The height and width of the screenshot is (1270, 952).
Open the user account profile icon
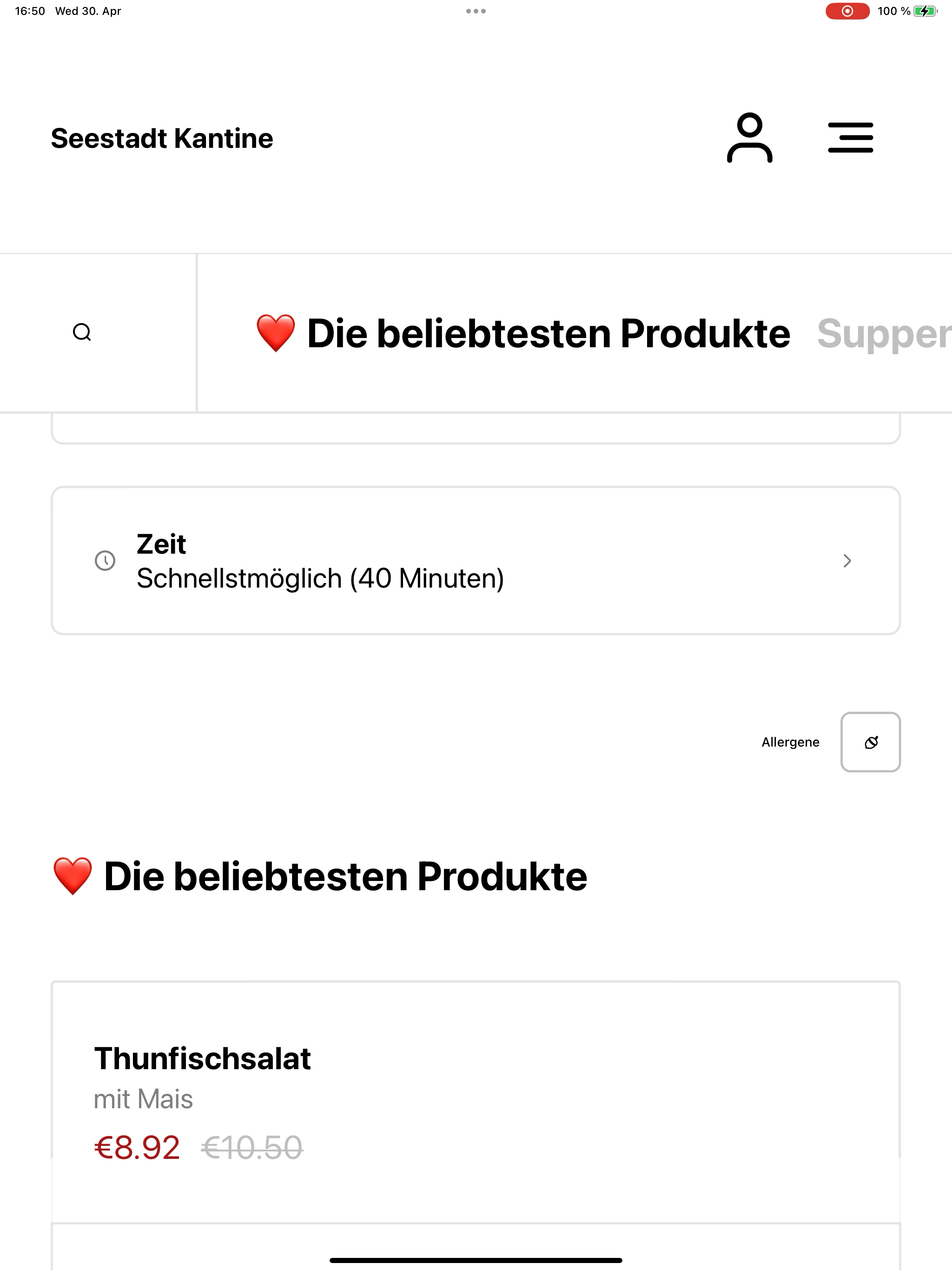pos(749,138)
